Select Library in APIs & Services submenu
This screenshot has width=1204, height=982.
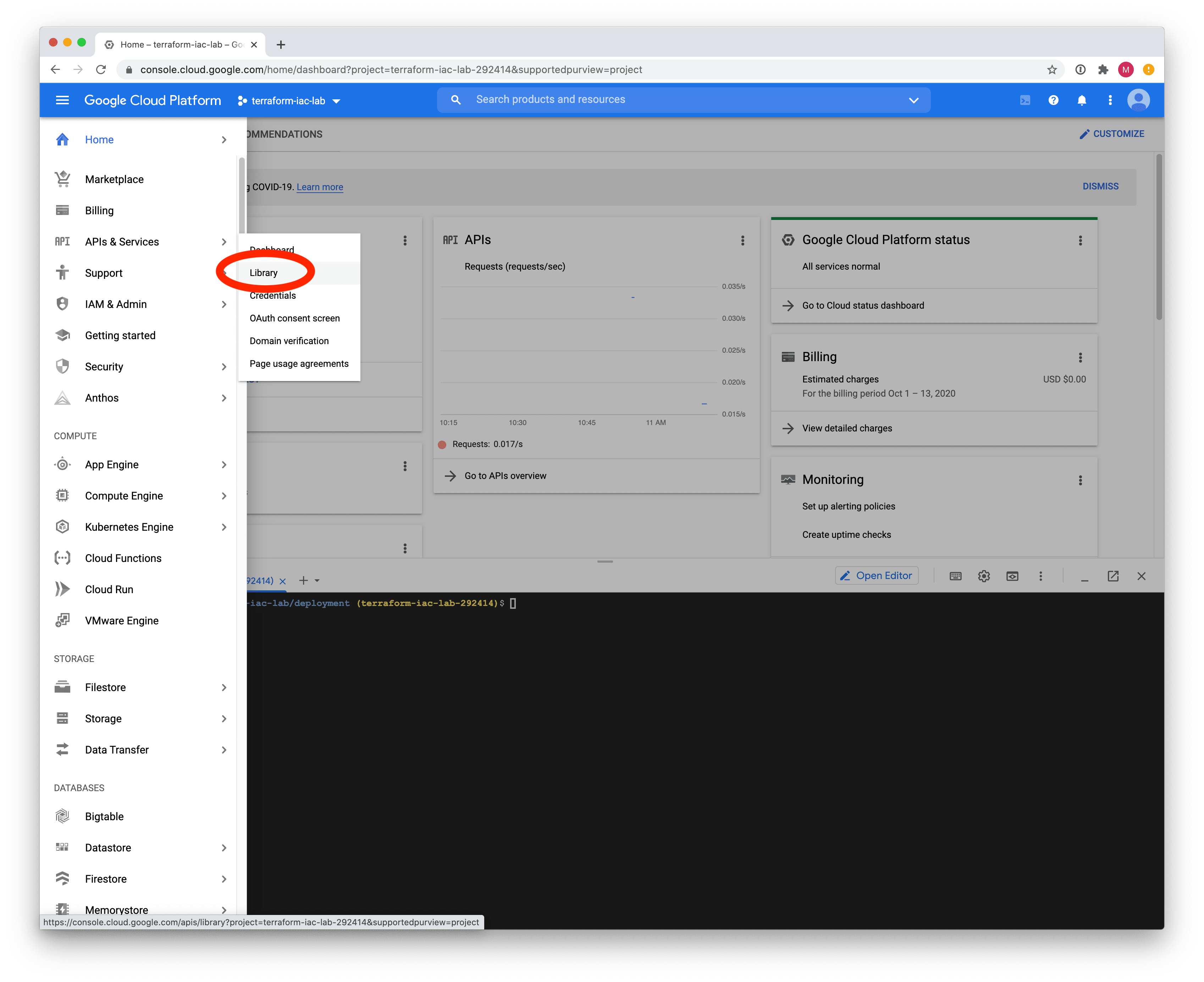299,273
